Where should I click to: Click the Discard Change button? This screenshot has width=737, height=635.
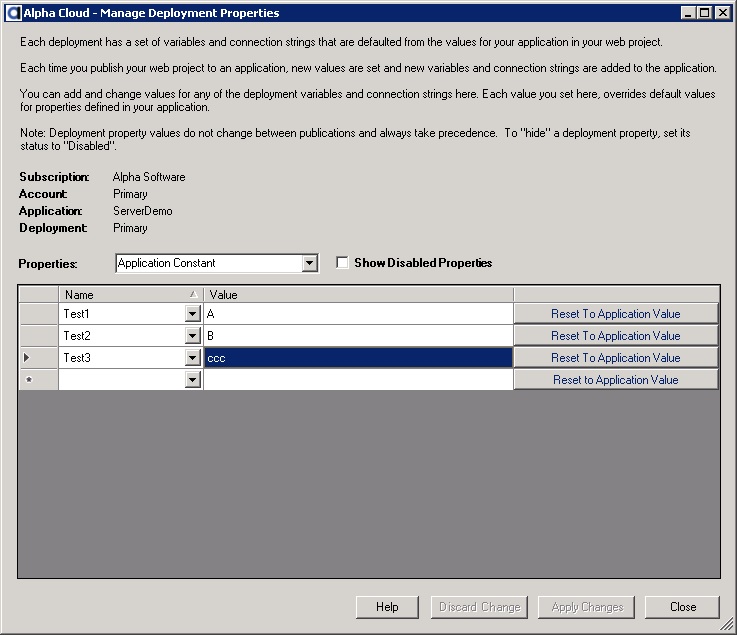click(x=479, y=607)
